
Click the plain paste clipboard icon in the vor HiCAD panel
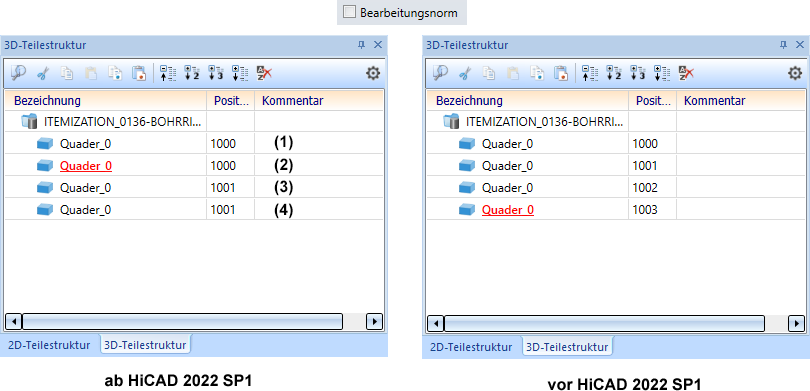pos(513,73)
